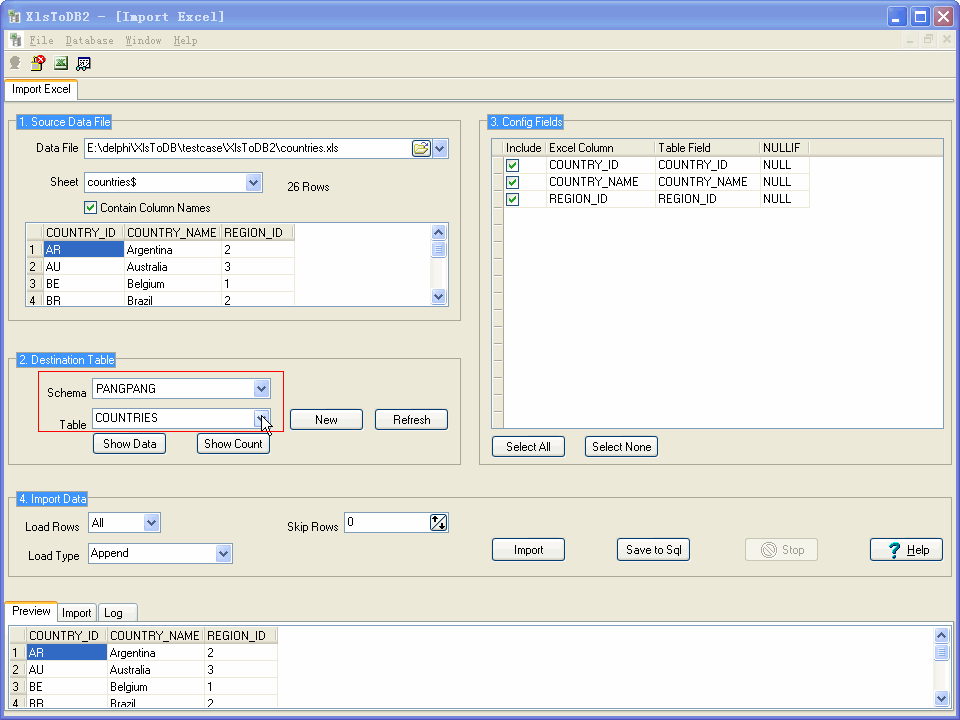Screen dimensions: 960x720
Task: Open the Window menu
Action: click(x=143, y=40)
